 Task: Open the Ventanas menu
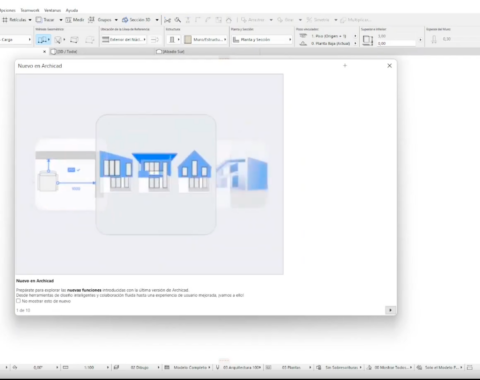(x=52, y=10)
